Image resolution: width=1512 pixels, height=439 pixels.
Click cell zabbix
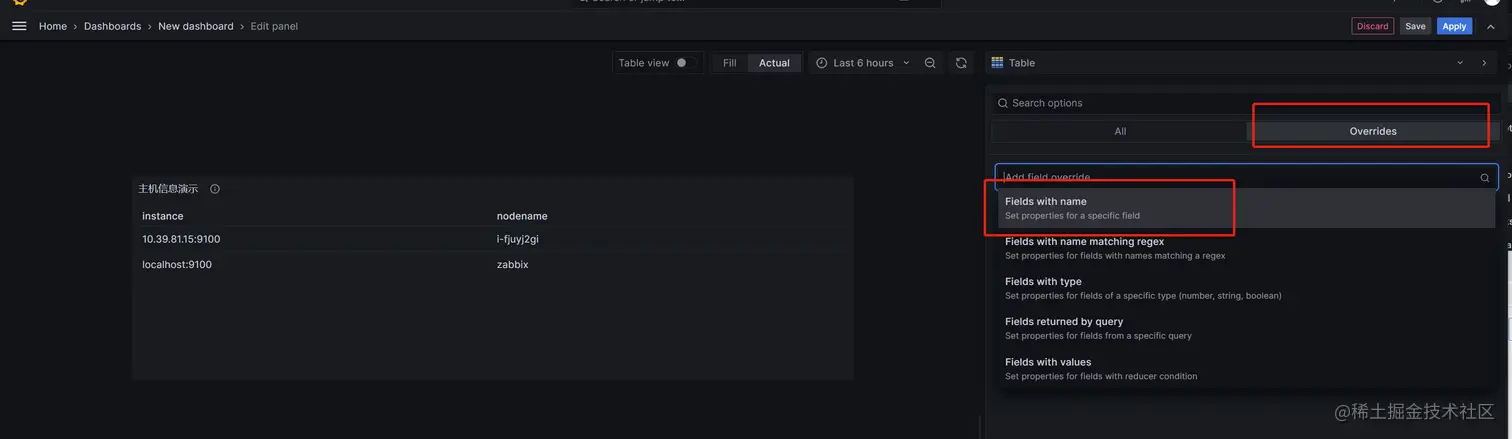[513, 265]
